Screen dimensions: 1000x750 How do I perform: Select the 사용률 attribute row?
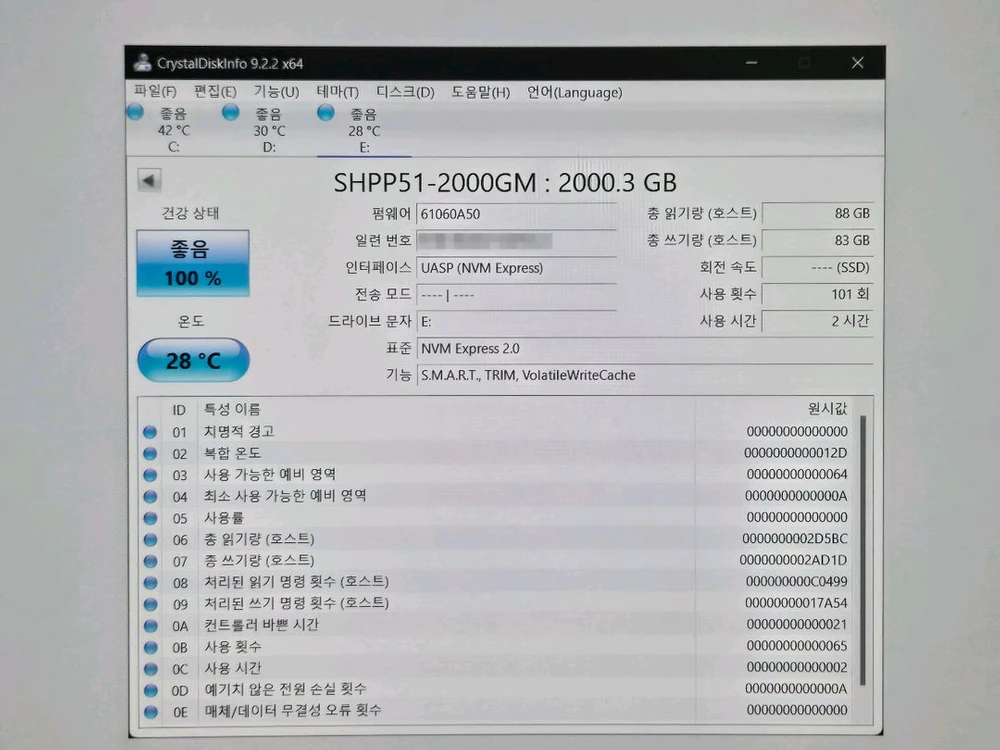(x=497, y=518)
